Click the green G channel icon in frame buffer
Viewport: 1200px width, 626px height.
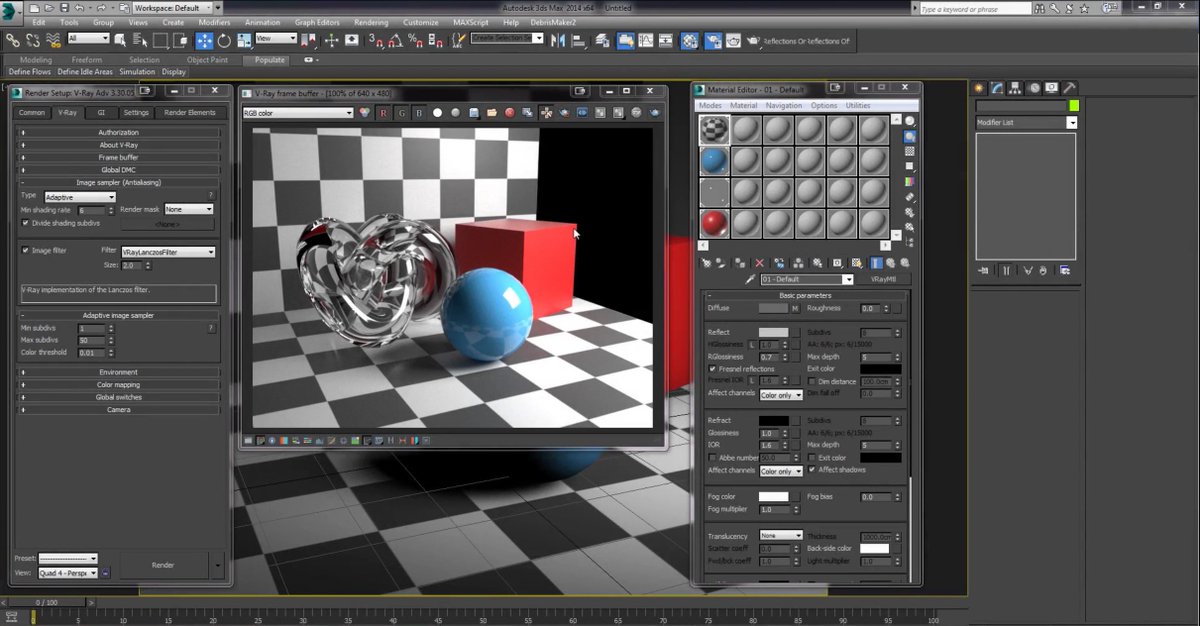402,112
